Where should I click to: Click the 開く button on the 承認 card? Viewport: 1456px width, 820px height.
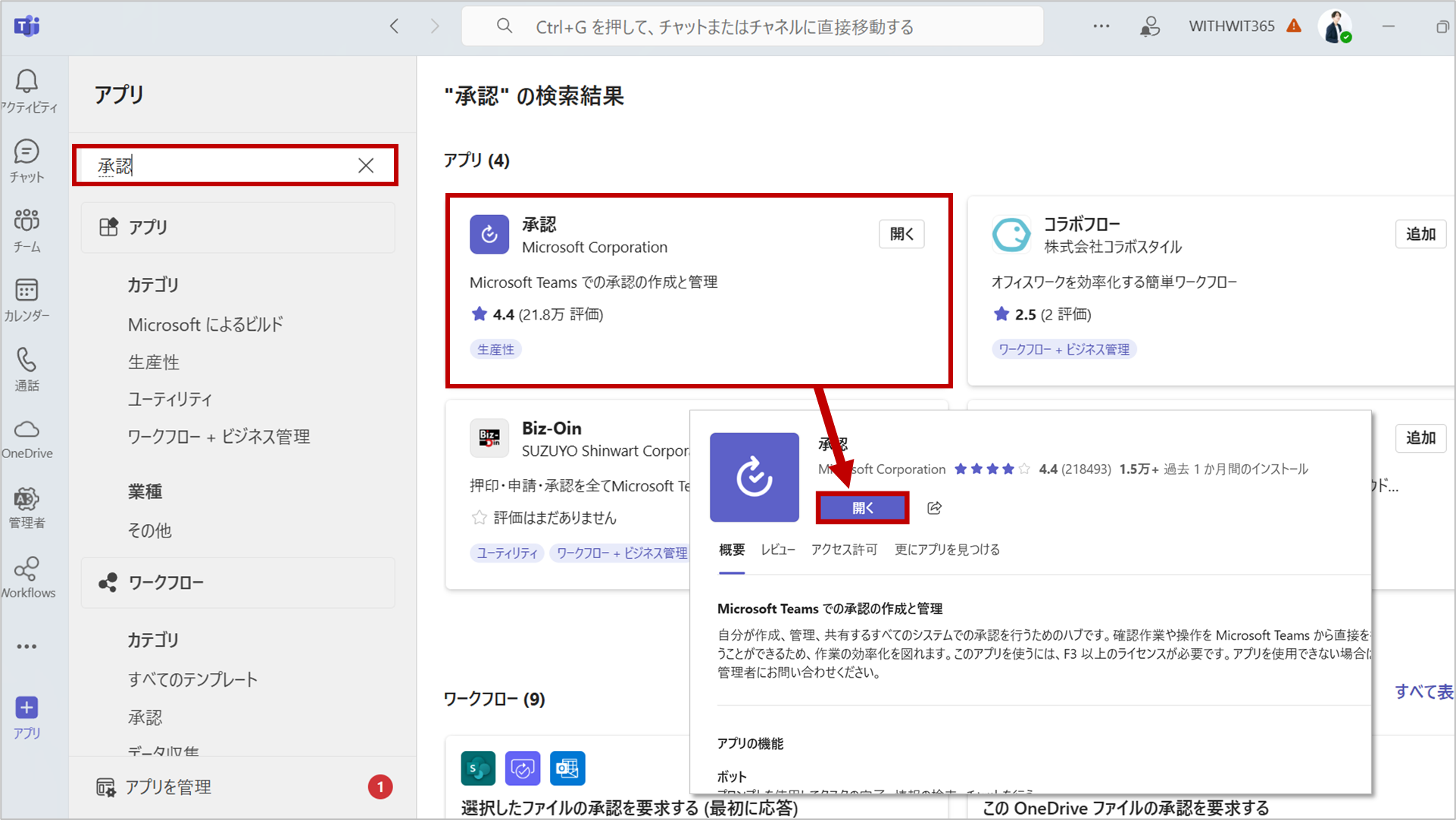901,234
